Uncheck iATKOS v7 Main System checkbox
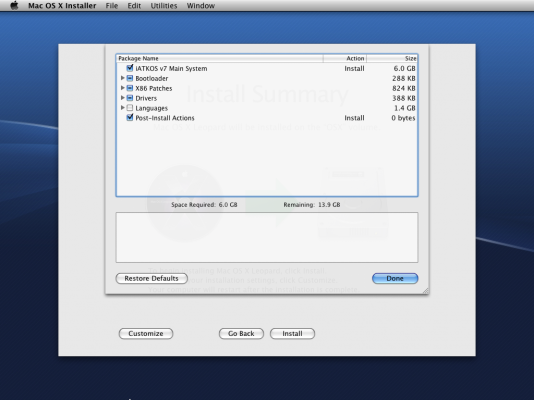Viewport: 534px width, 400px height. tap(129, 68)
